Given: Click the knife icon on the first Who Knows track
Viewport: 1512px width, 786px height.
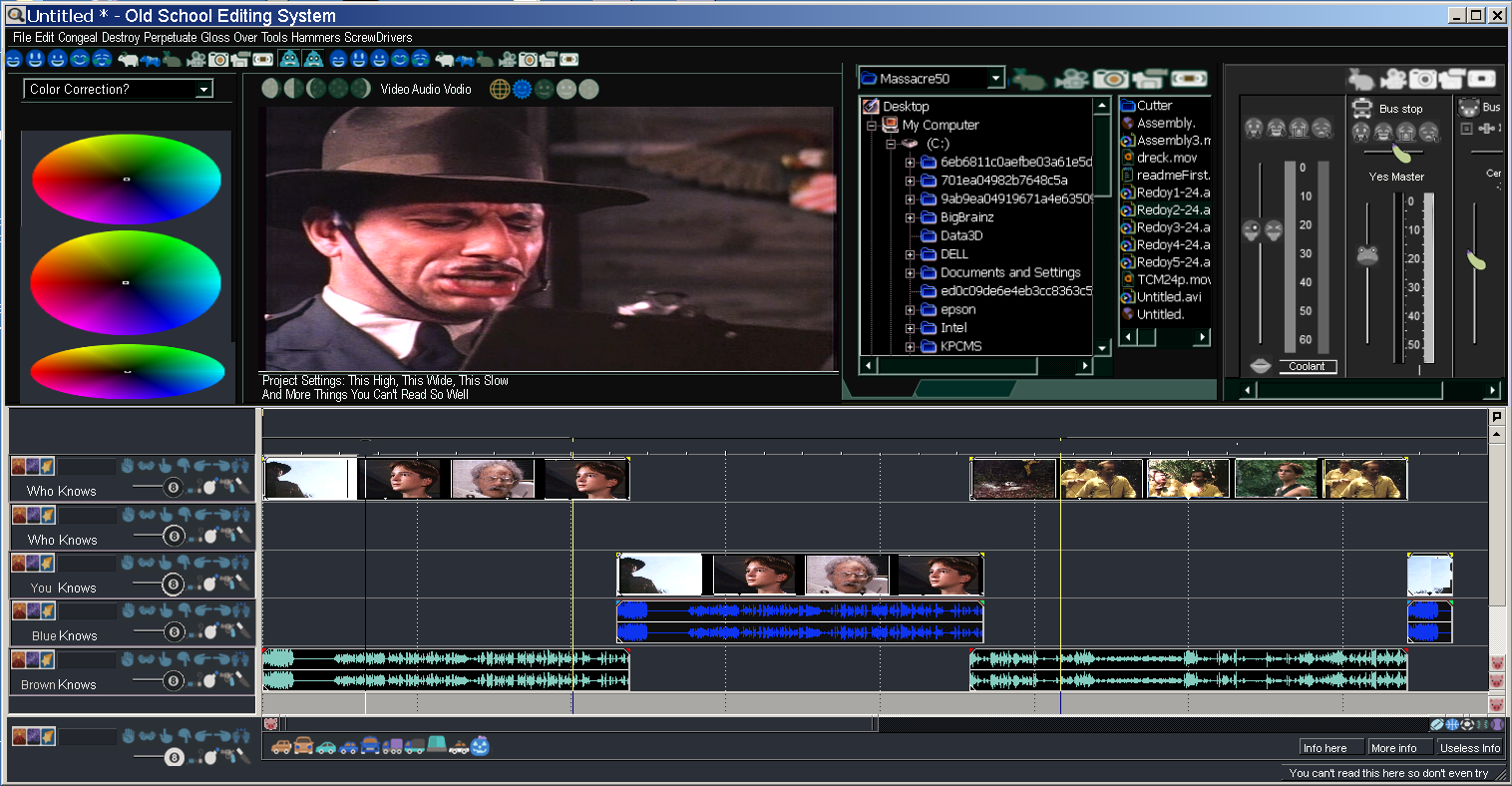Looking at the screenshot, I should click(x=243, y=487).
